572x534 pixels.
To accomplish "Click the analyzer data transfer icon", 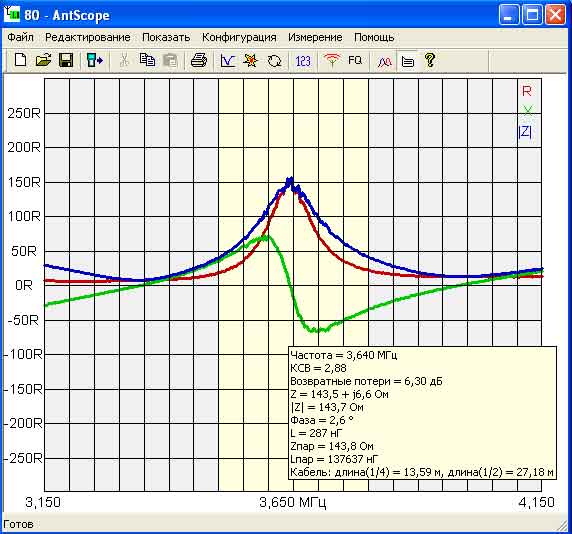I will point(95,60).
